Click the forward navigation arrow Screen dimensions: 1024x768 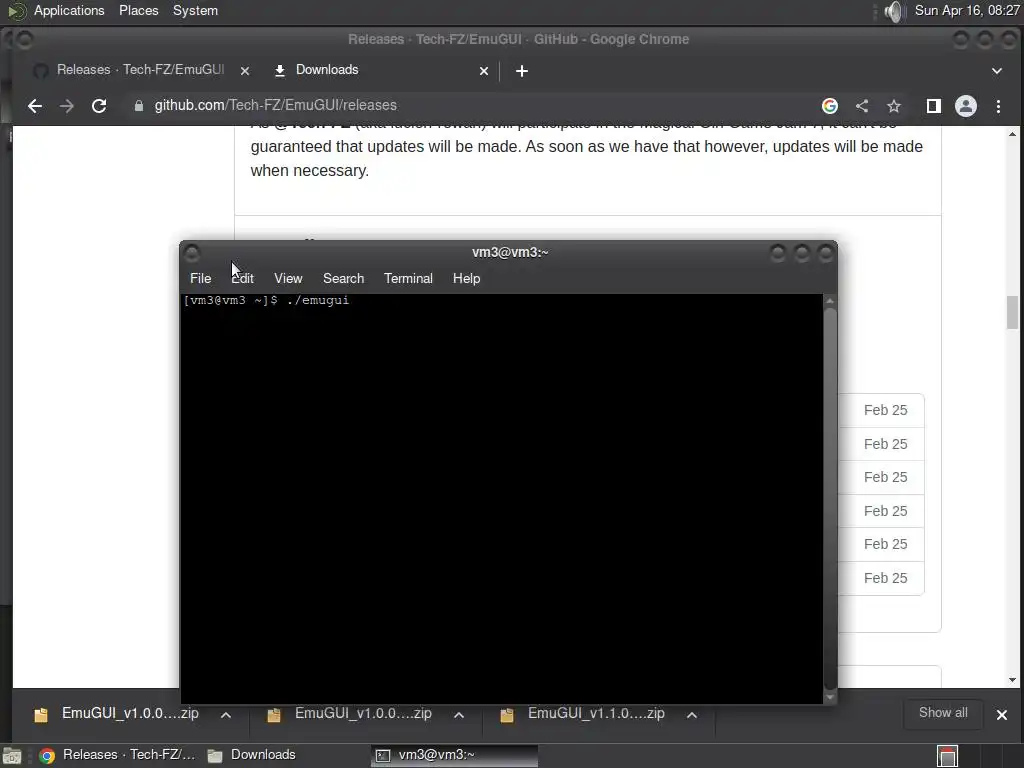pos(67,106)
